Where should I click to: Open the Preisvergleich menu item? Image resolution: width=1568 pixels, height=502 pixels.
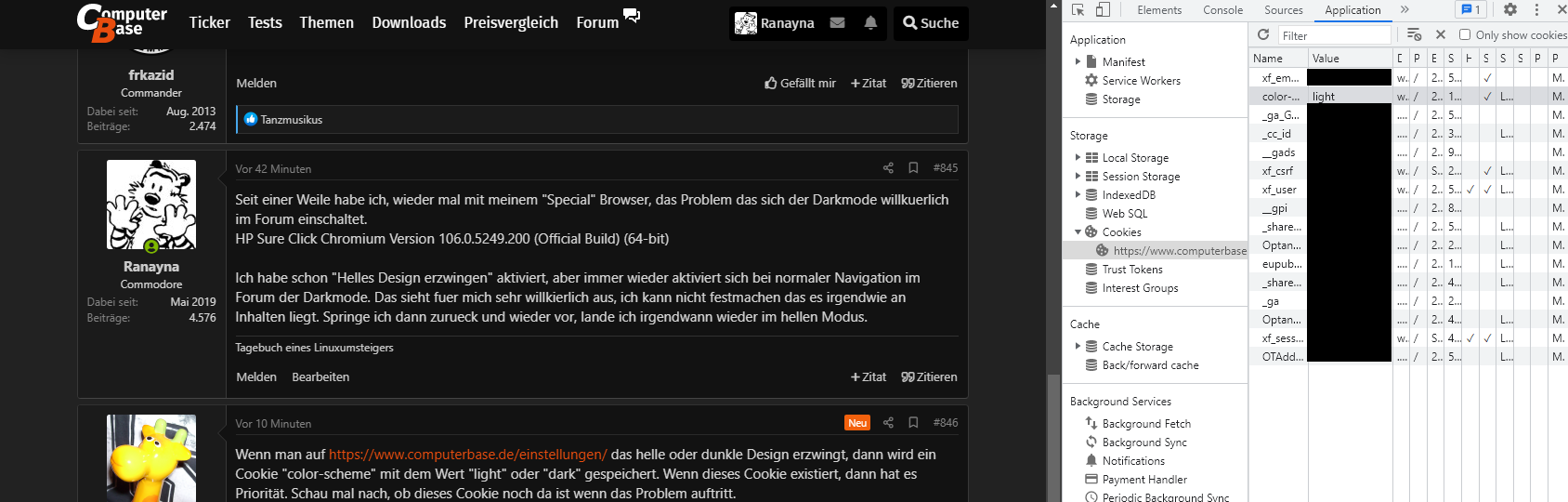[511, 23]
